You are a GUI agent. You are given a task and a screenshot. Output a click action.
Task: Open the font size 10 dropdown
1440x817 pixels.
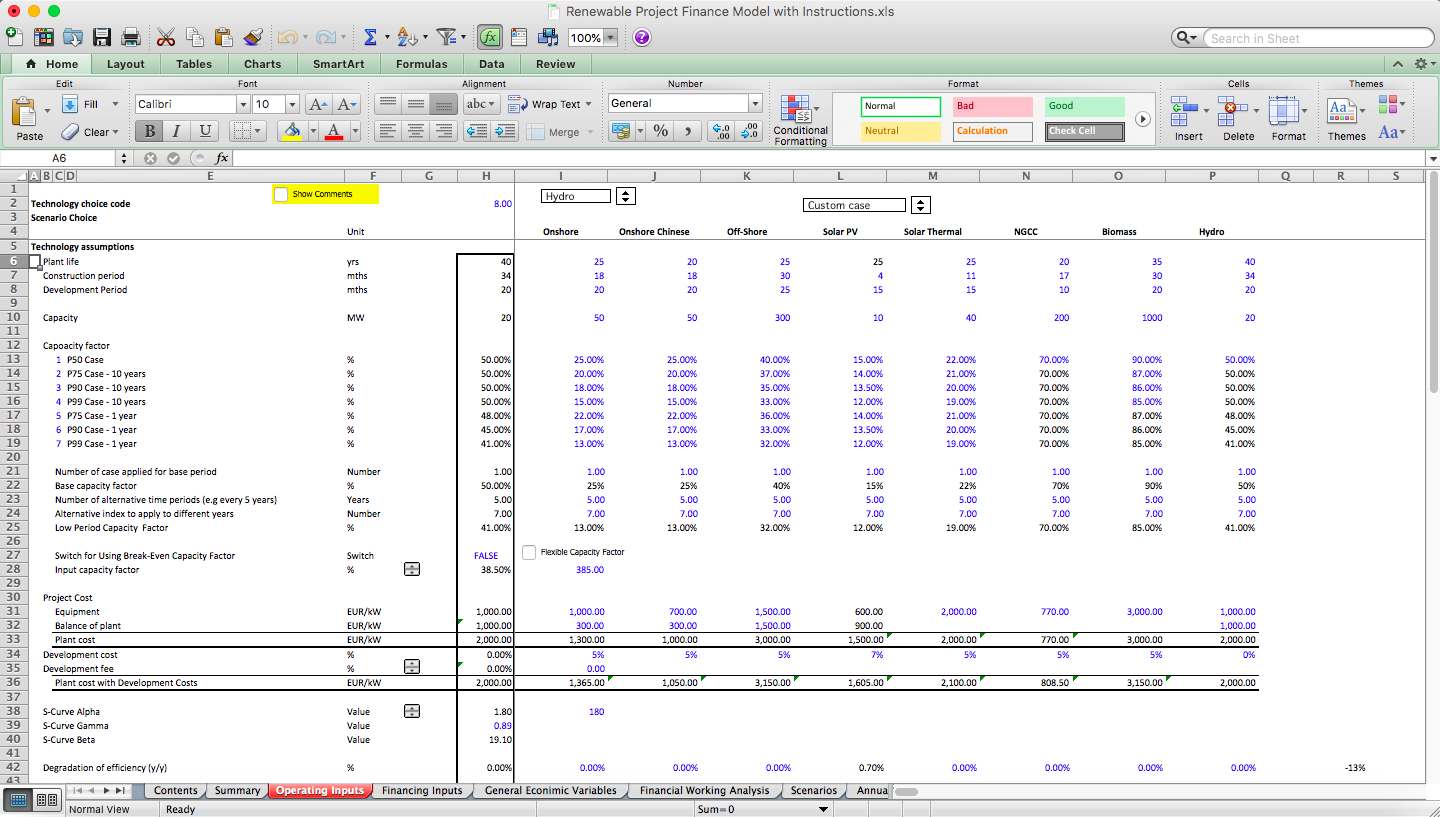292,104
